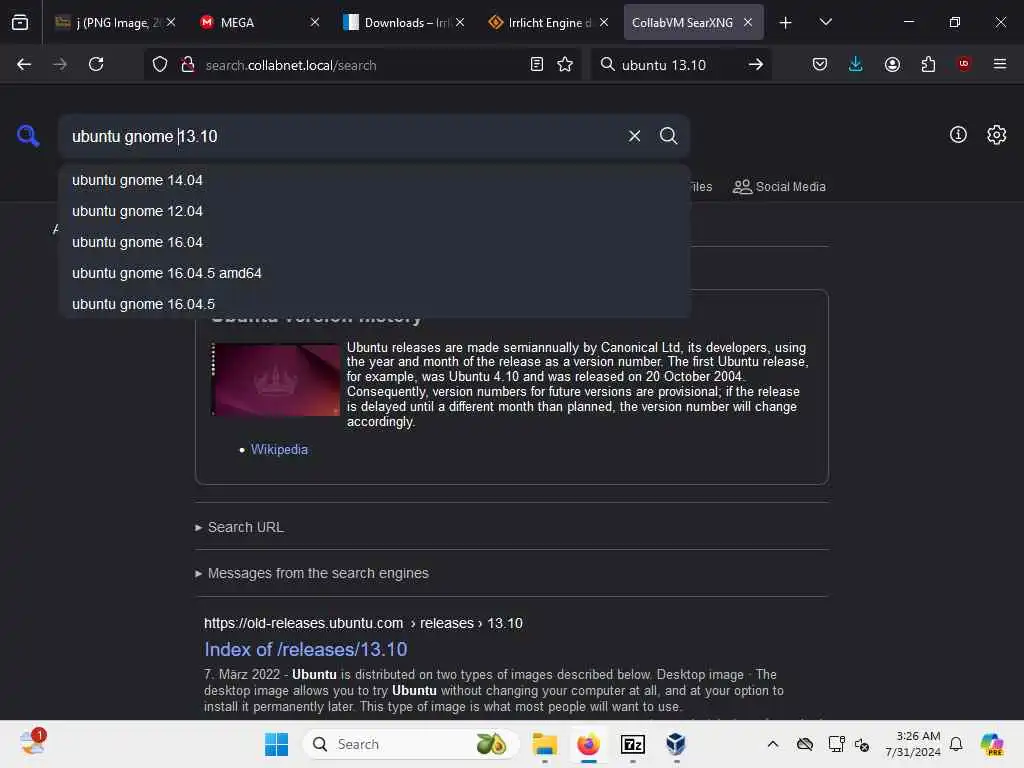Image resolution: width=1024 pixels, height=768 pixels.
Task: Open the clock and date in tray
Action: click(x=913, y=744)
